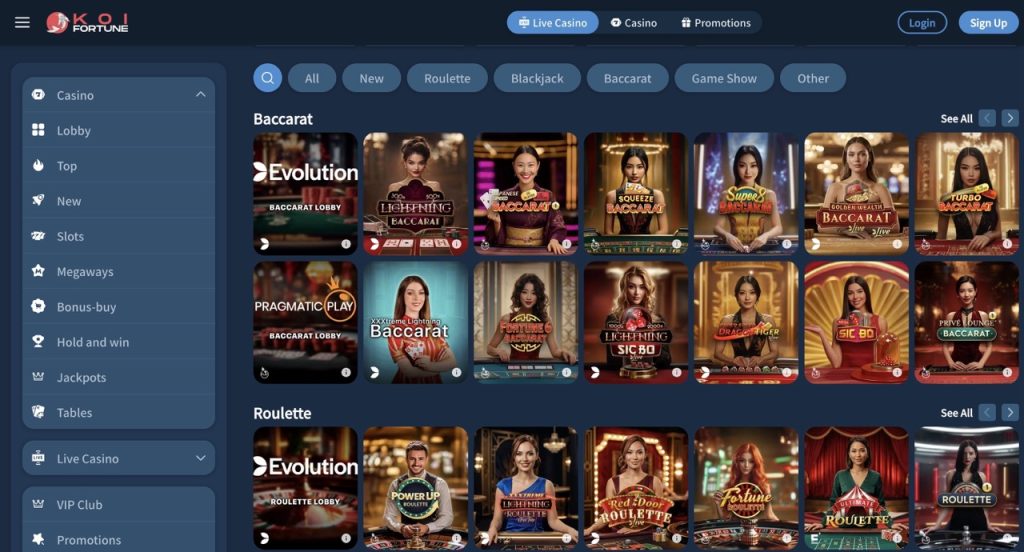The image size is (1024, 552).
Task: Switch to Casino top tab
Action: pyautogui.click(x=634, y=23)
